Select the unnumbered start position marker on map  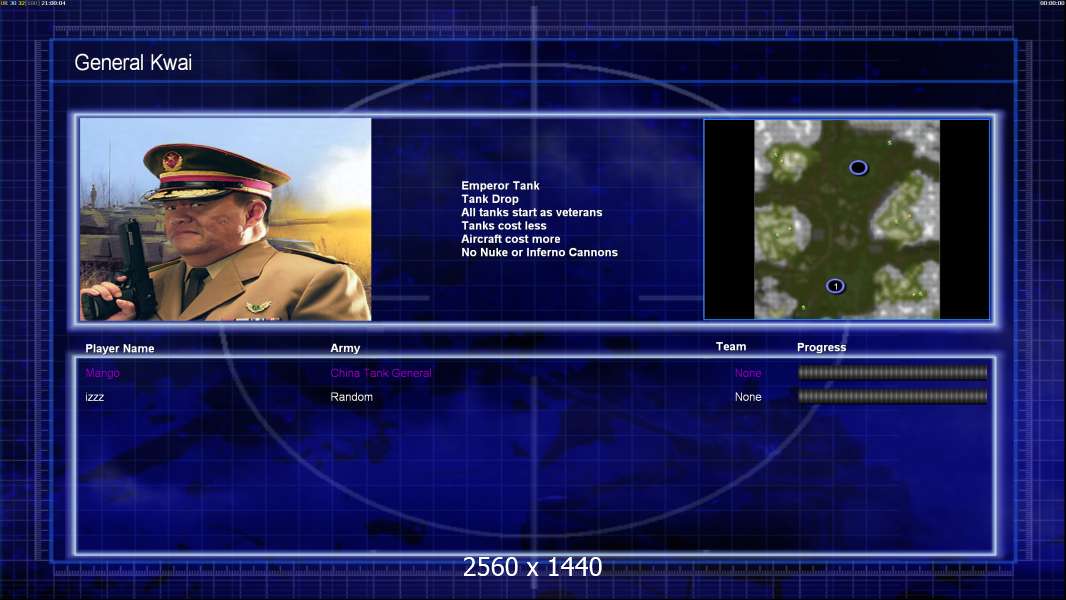click(859, 167)
